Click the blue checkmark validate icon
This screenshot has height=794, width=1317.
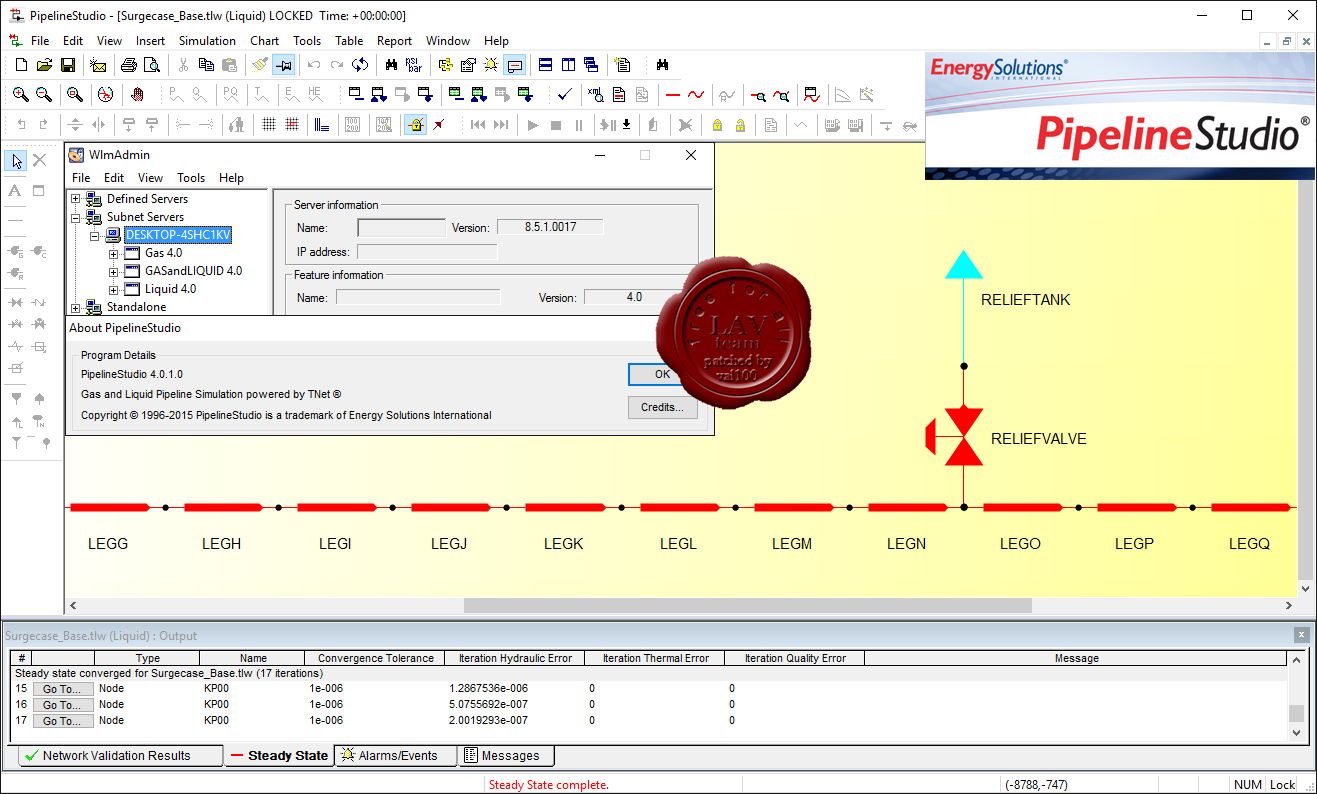(x=565, y=95)
